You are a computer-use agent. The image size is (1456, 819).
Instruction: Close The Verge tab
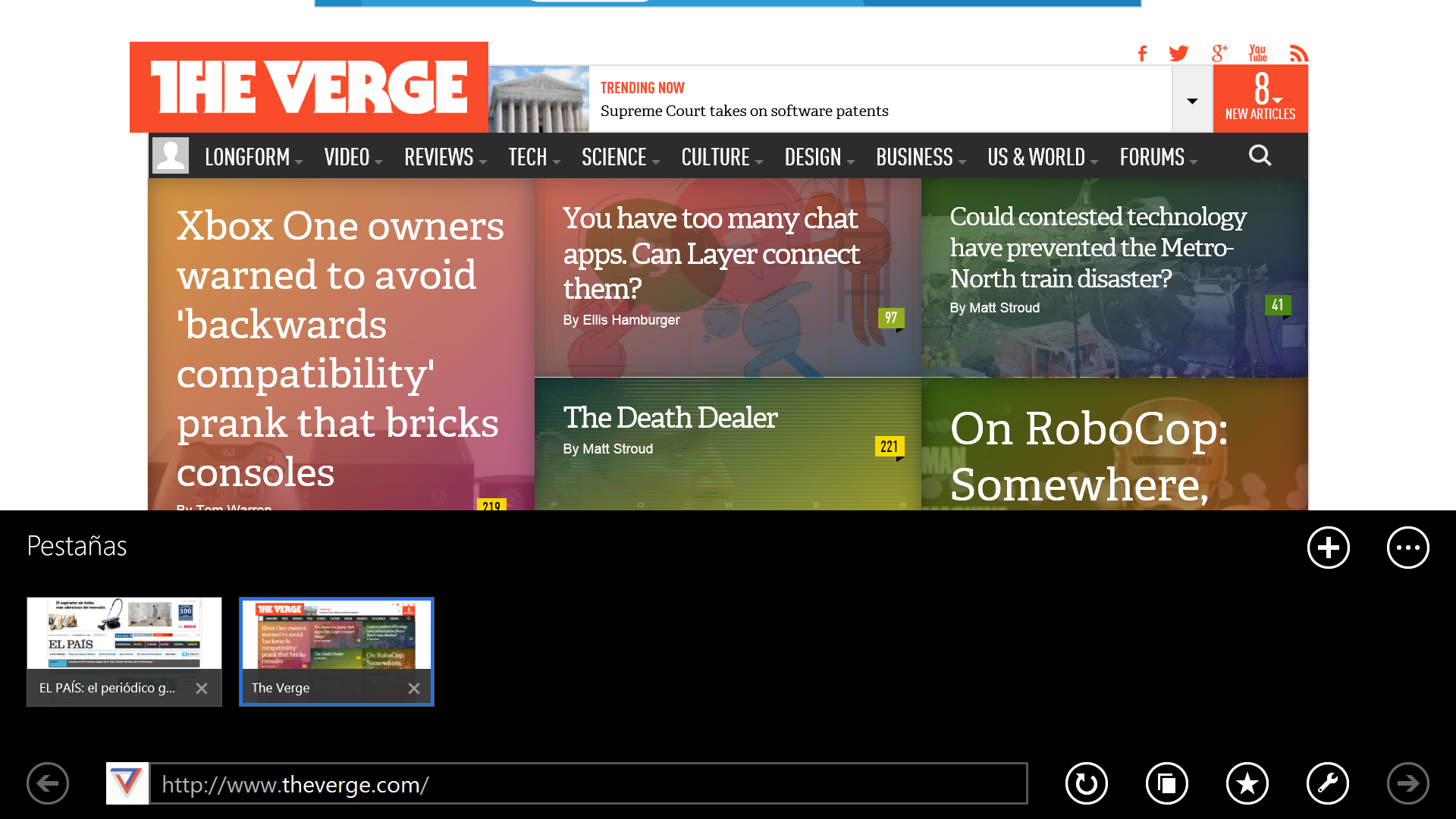(413, 688)
